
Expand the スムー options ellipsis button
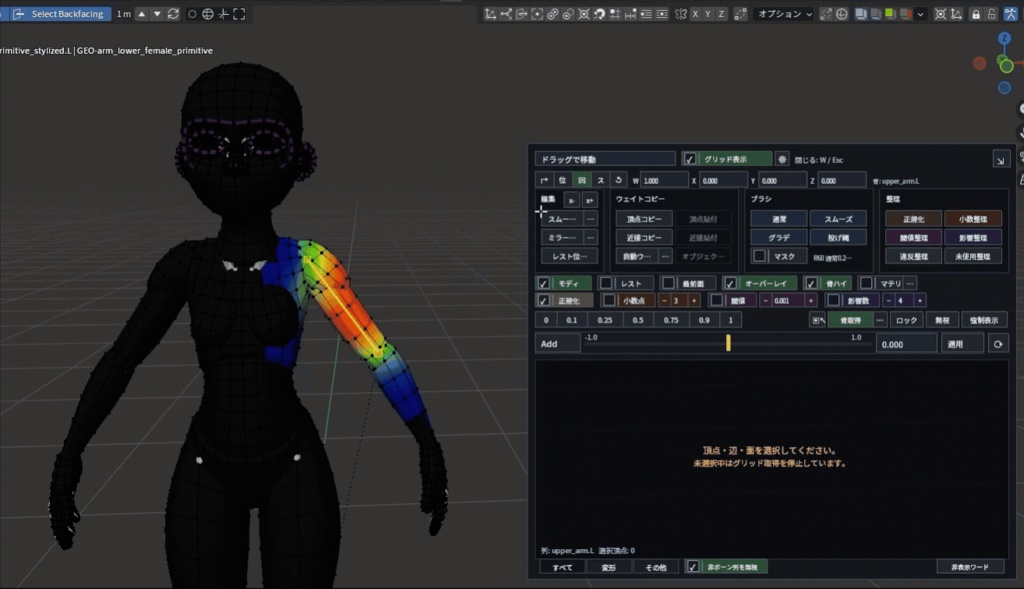(590, 219)
